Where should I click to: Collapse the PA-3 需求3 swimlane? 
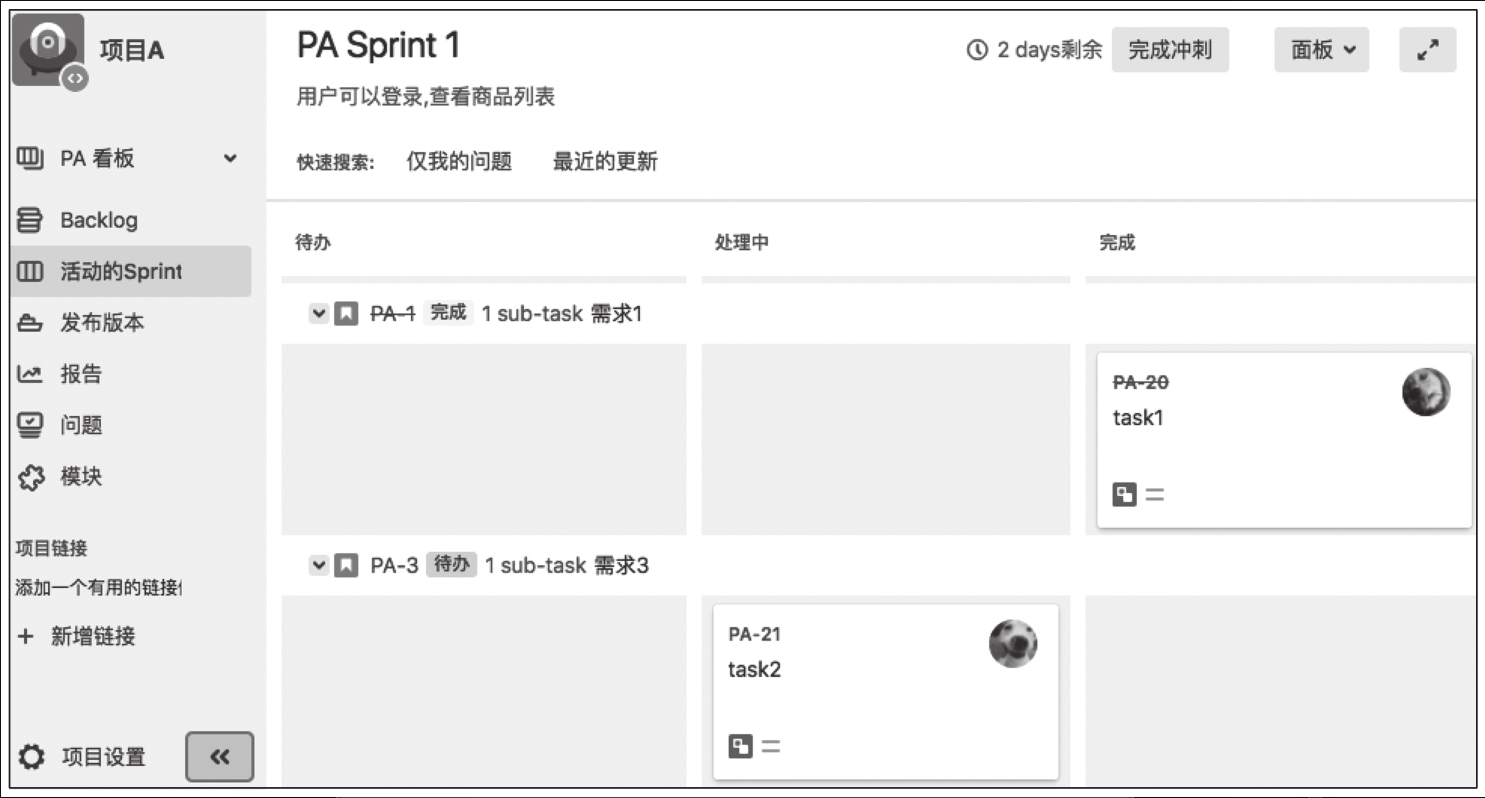[319, 566]
